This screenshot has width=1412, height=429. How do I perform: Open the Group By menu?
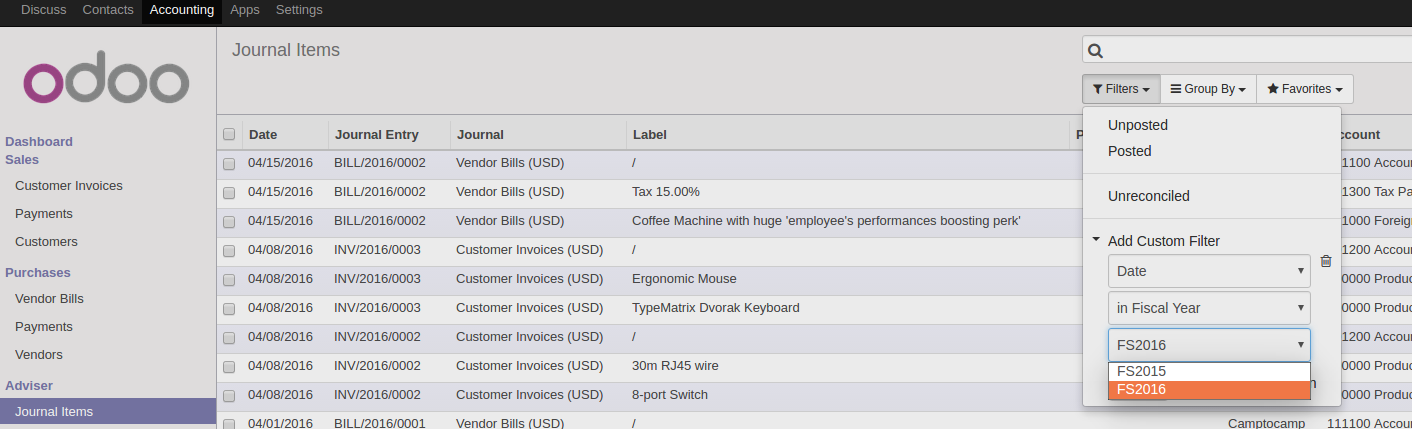tap(1207, 89)
